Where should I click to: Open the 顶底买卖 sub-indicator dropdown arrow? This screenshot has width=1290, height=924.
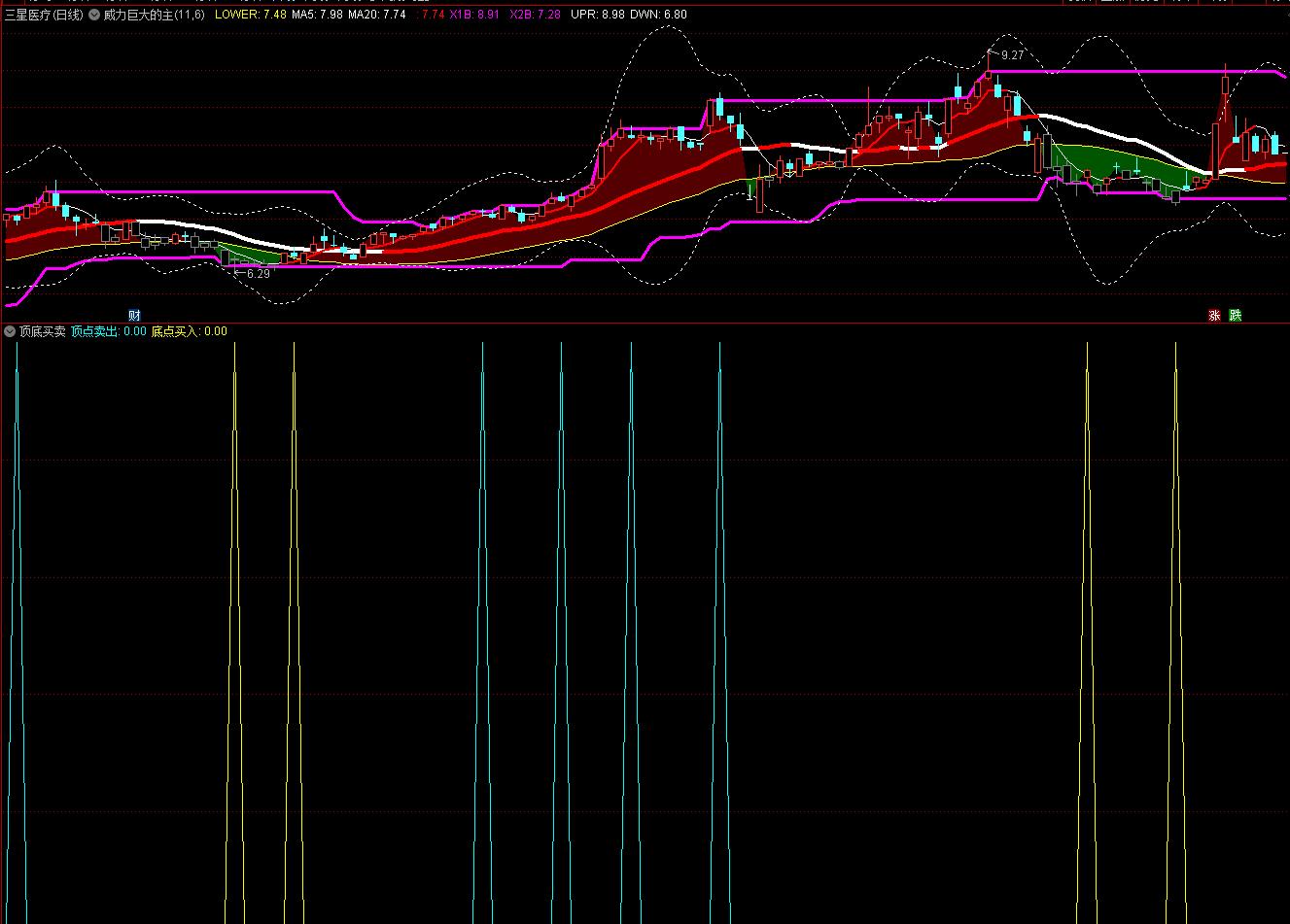point(10,331)
